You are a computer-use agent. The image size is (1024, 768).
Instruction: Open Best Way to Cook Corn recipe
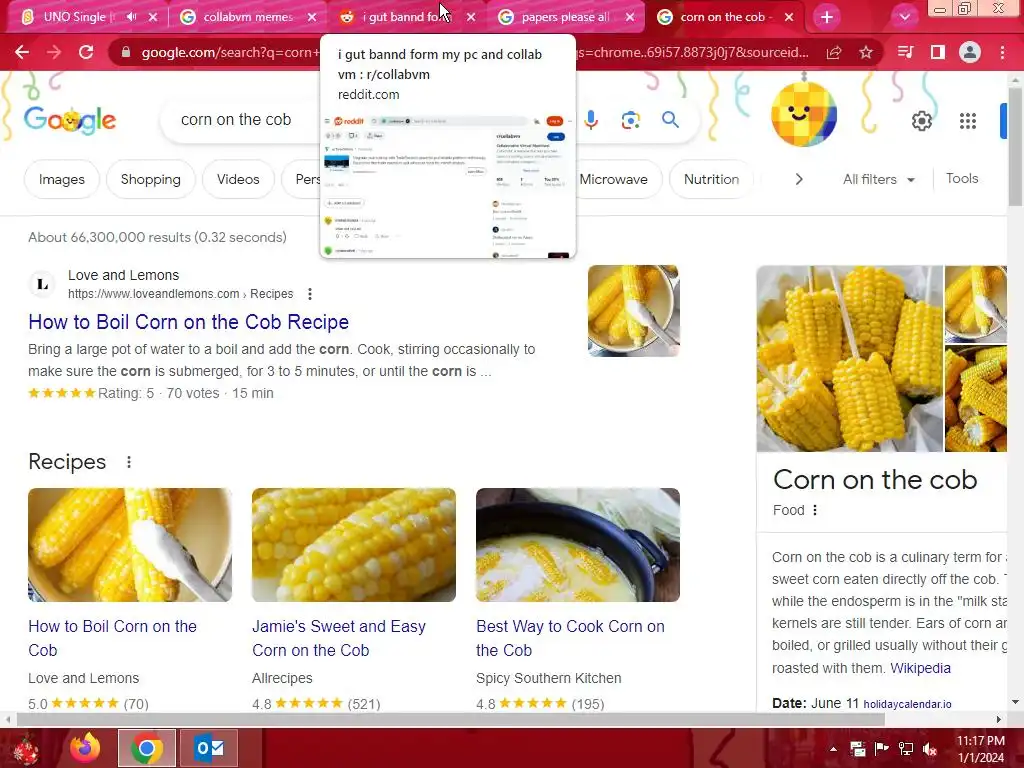[570, 638]
